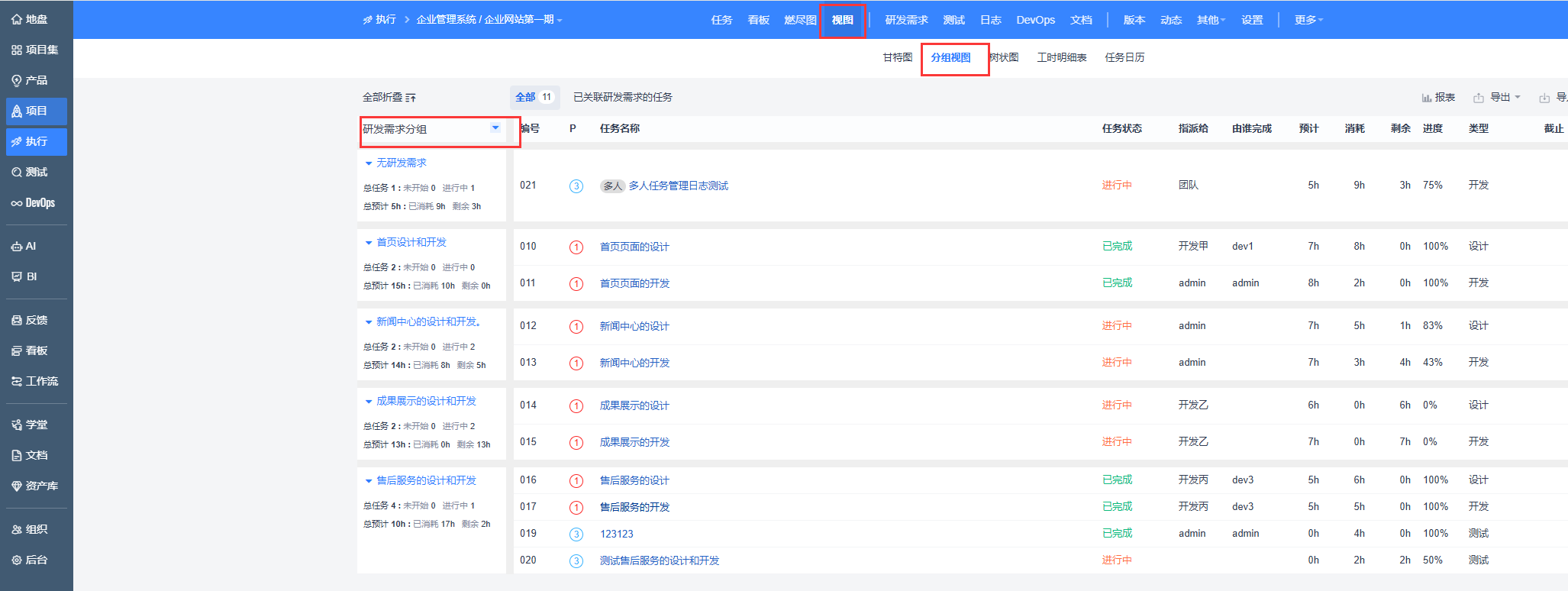Open the 导出 export dropdown
The width and height of the screenshot is (1568, 591).
(x=1497, y=98)
